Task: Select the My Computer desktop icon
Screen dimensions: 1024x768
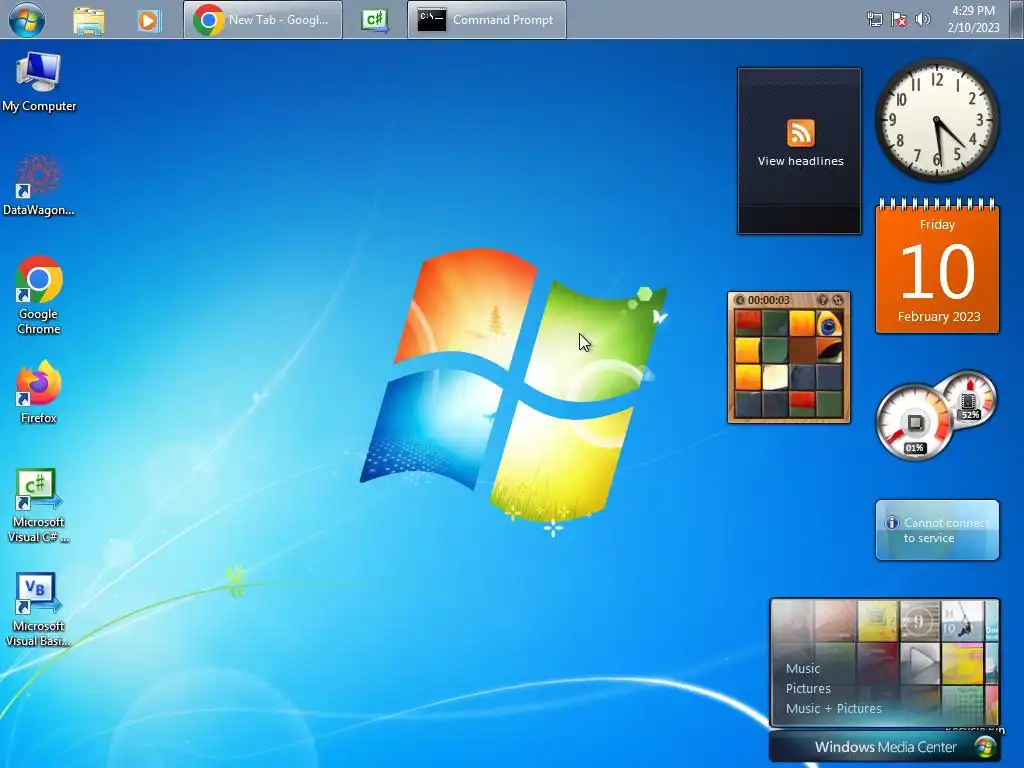Action: point(39,82)
